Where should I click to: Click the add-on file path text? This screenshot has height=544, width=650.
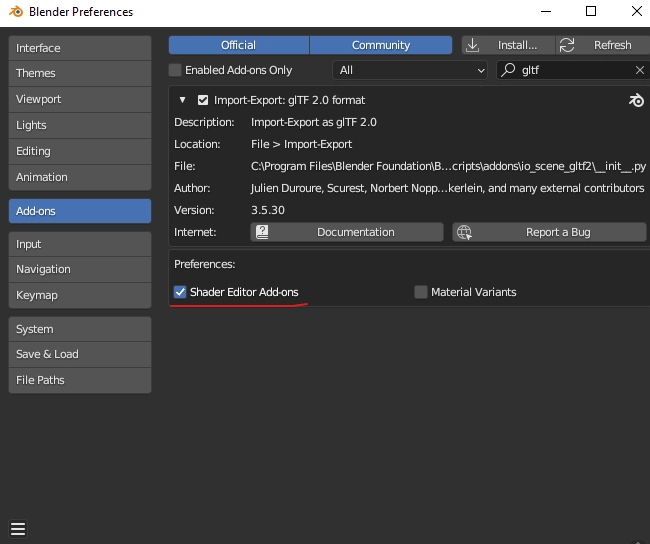coord(448,166)
